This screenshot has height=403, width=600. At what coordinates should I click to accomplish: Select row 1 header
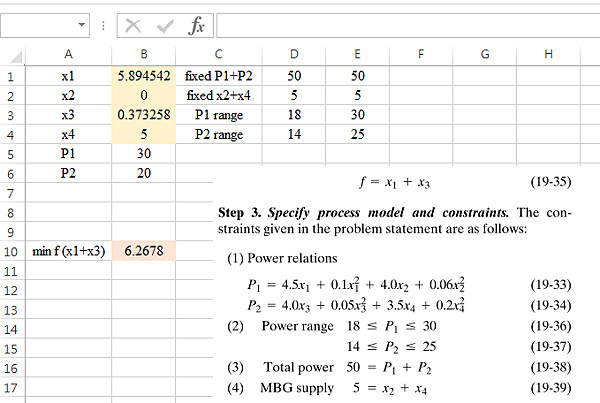click(x=11, y=77)
